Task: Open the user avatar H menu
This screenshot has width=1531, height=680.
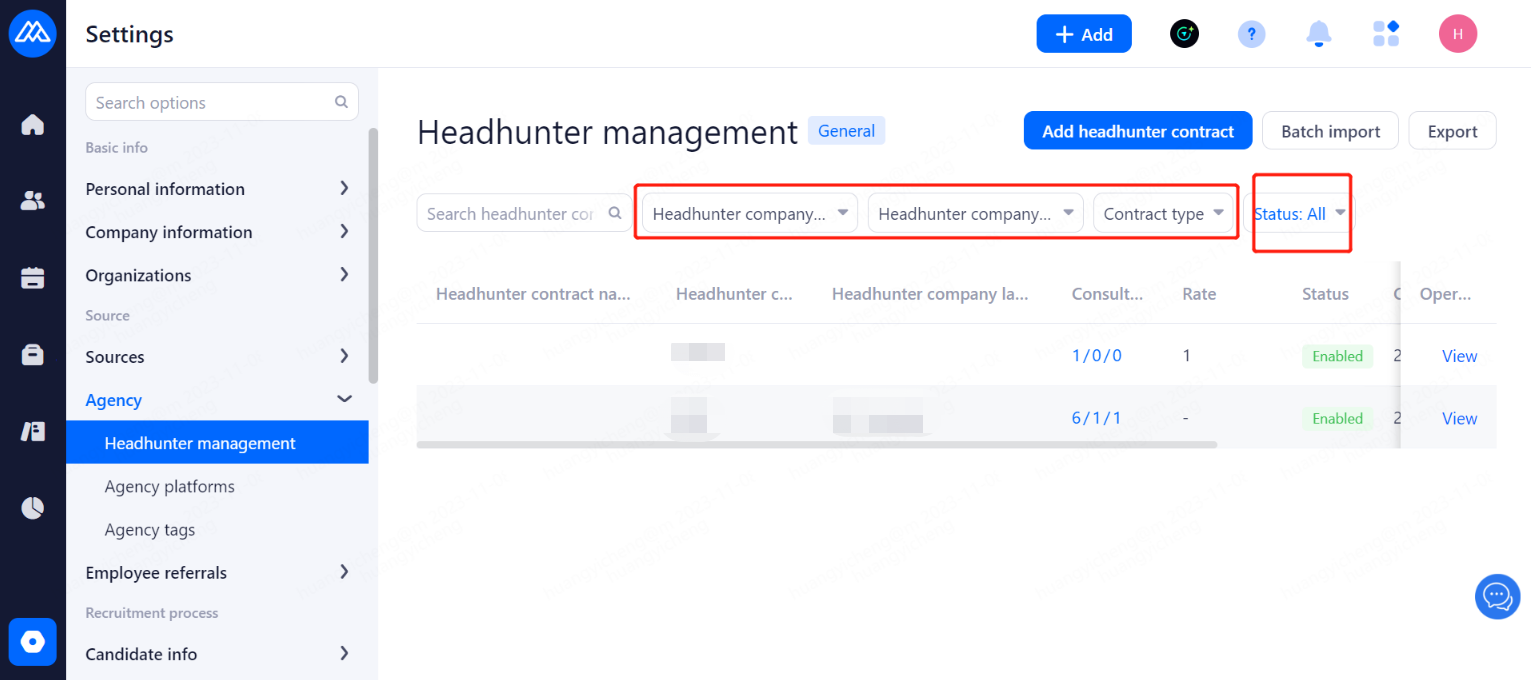Action: [1458, 34]
